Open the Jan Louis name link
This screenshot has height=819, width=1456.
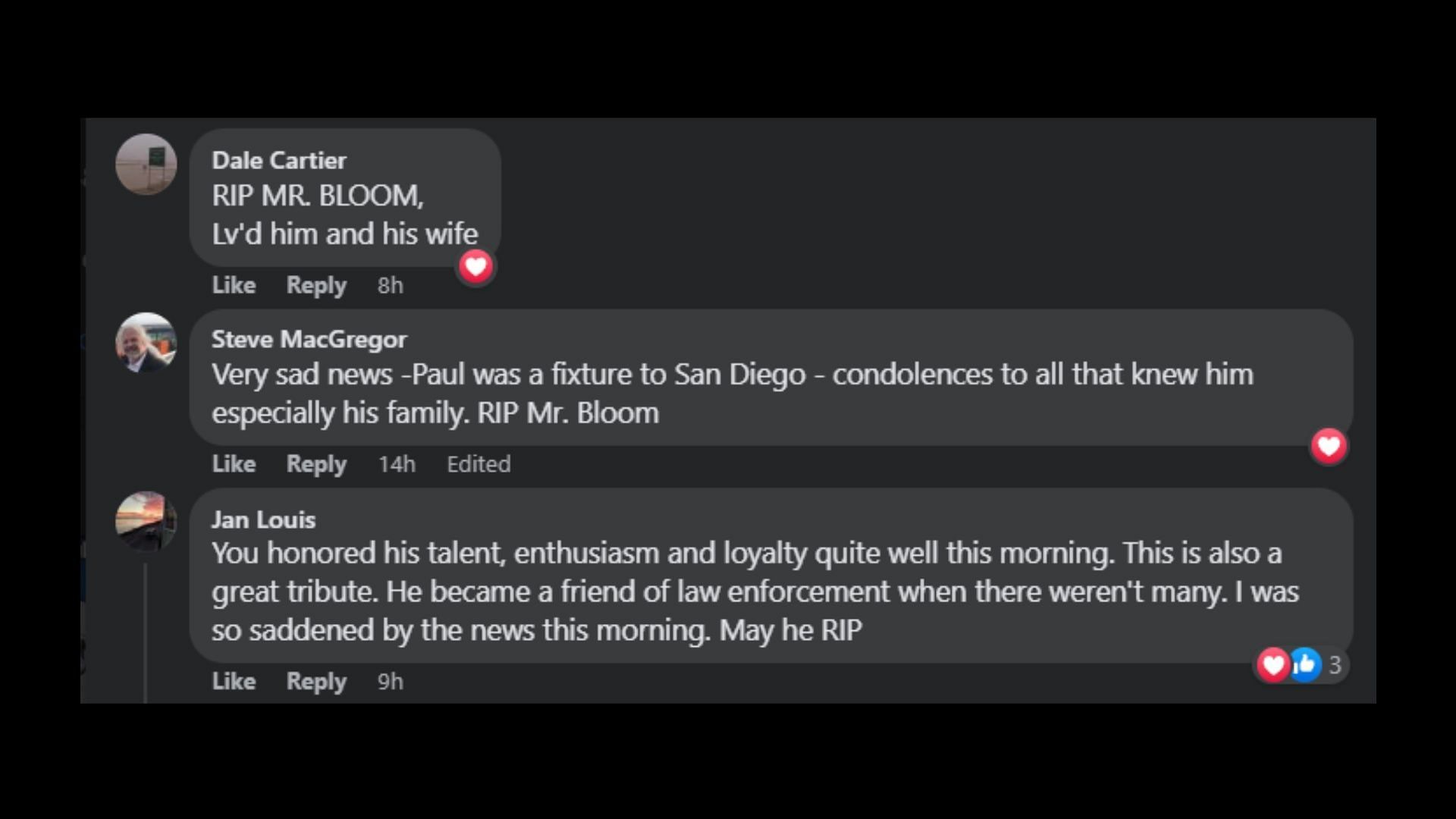pyautogui.click(x=263, y=520)
